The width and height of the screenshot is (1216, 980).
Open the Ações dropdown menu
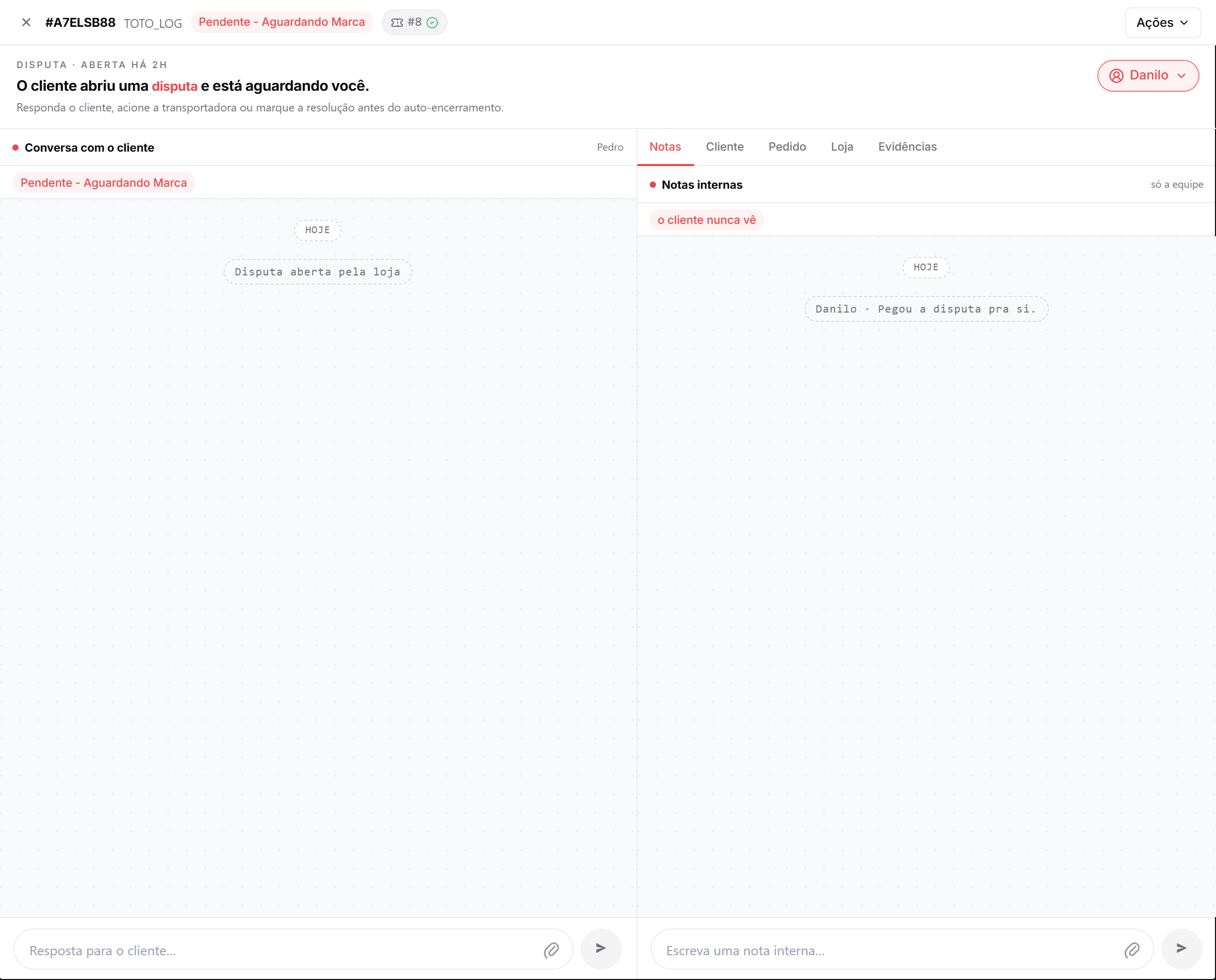[1162, 23]
